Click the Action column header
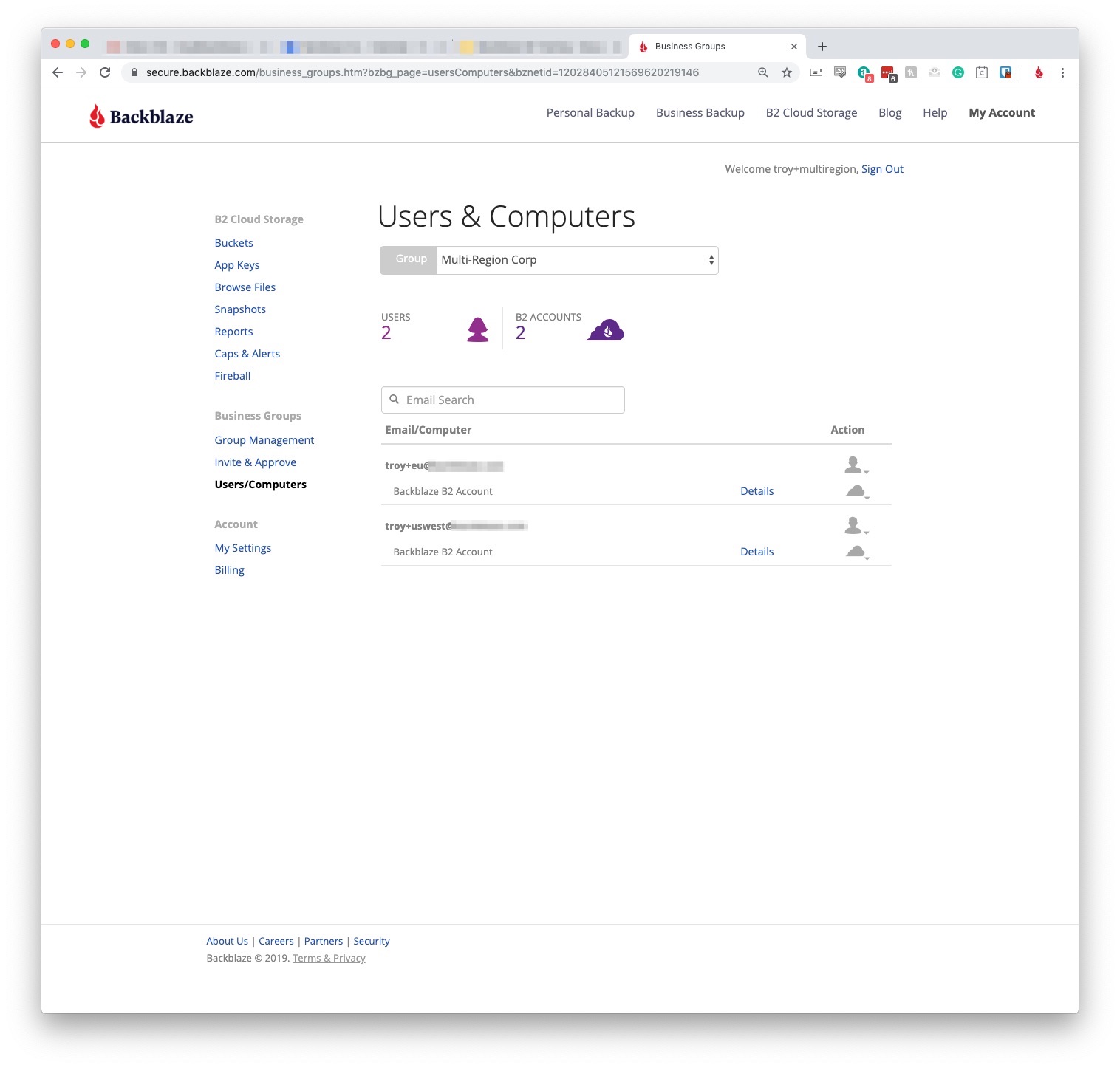The height and width of the screenshot is (1068, 1120). click(x=847, y=430)
